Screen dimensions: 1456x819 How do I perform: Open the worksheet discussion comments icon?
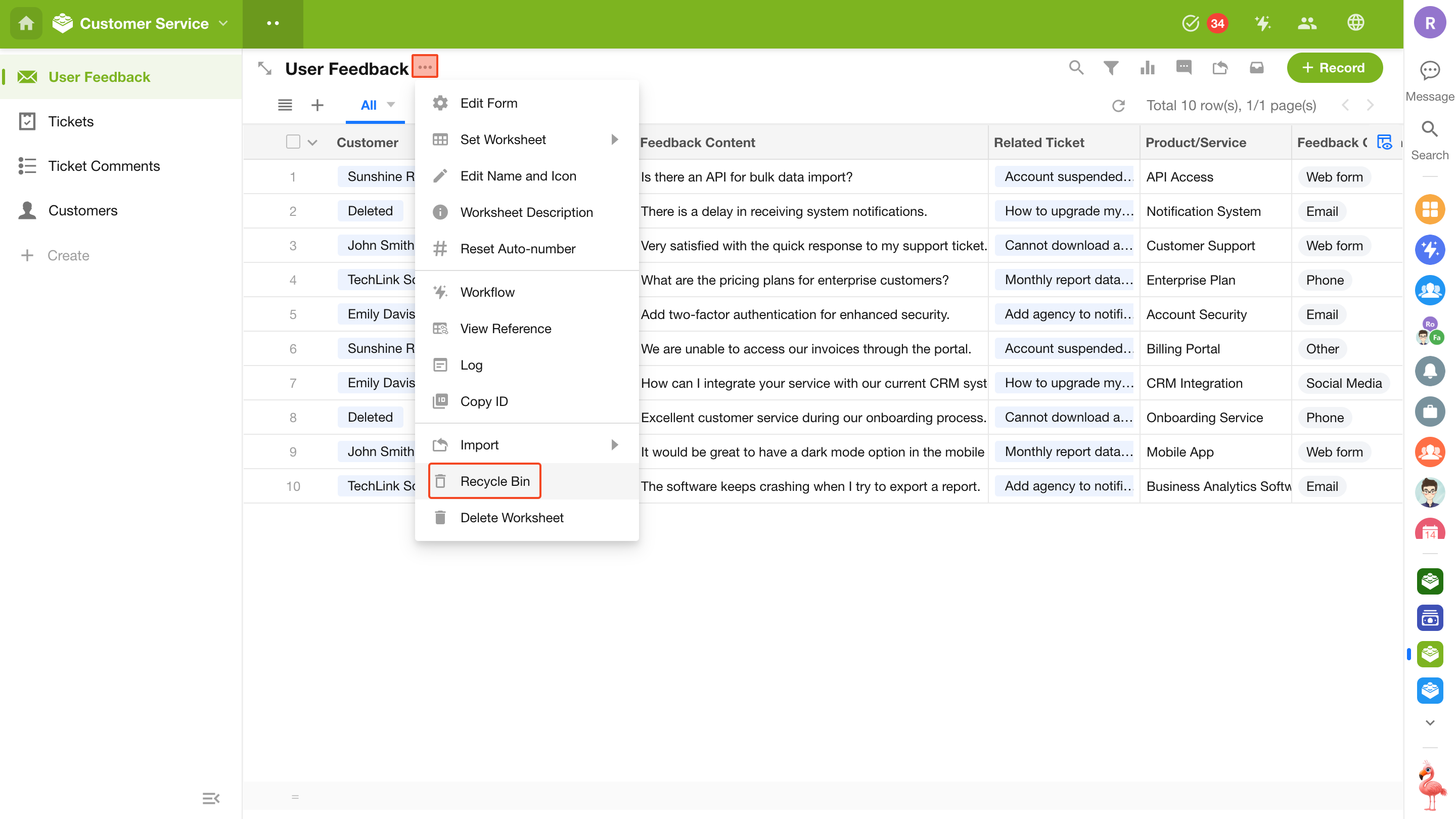coord(1184,68)
